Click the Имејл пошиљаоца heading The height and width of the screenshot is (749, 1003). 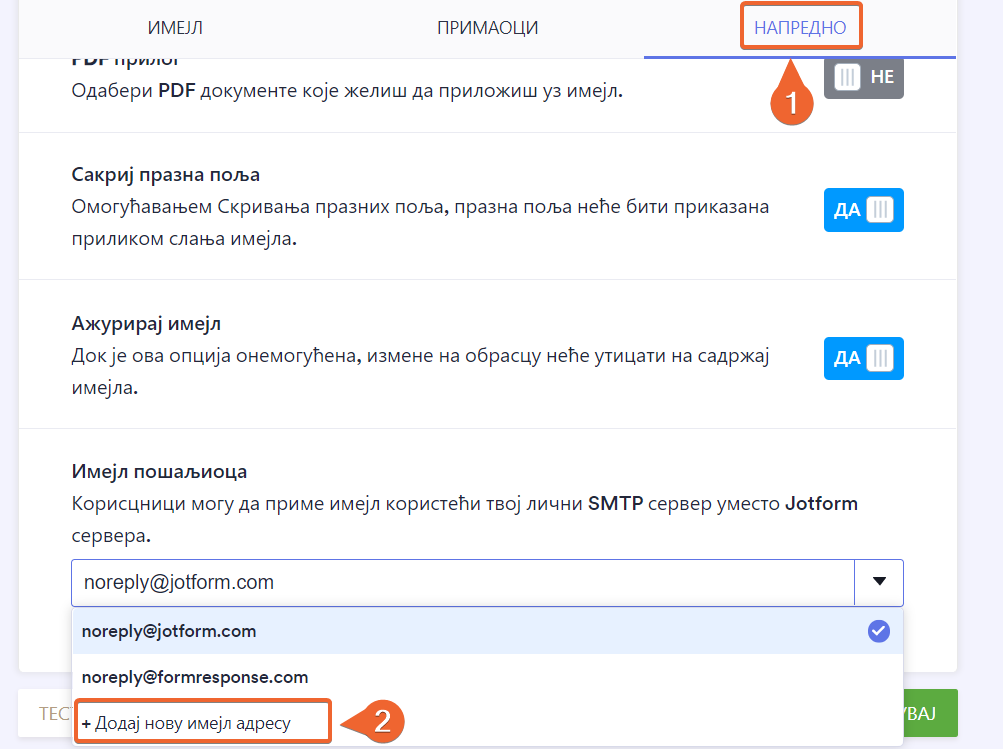tap(159, 471)
